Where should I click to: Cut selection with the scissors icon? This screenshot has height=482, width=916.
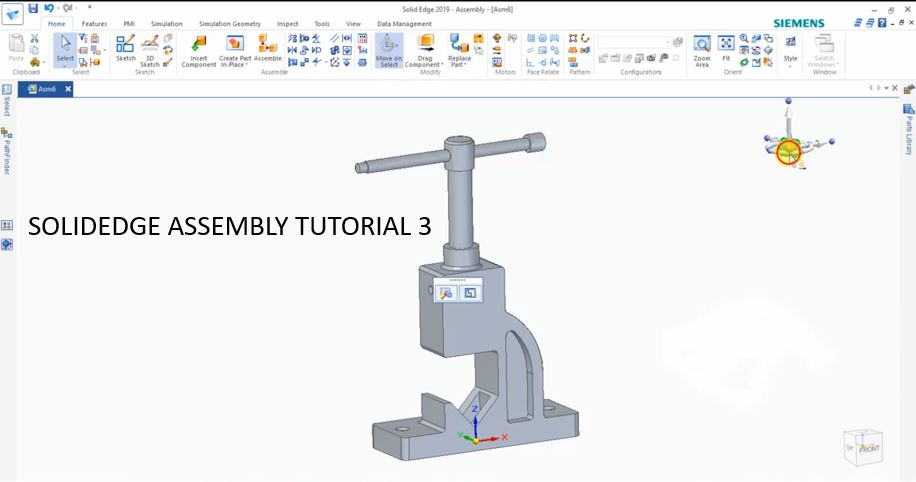pos(34,39)
